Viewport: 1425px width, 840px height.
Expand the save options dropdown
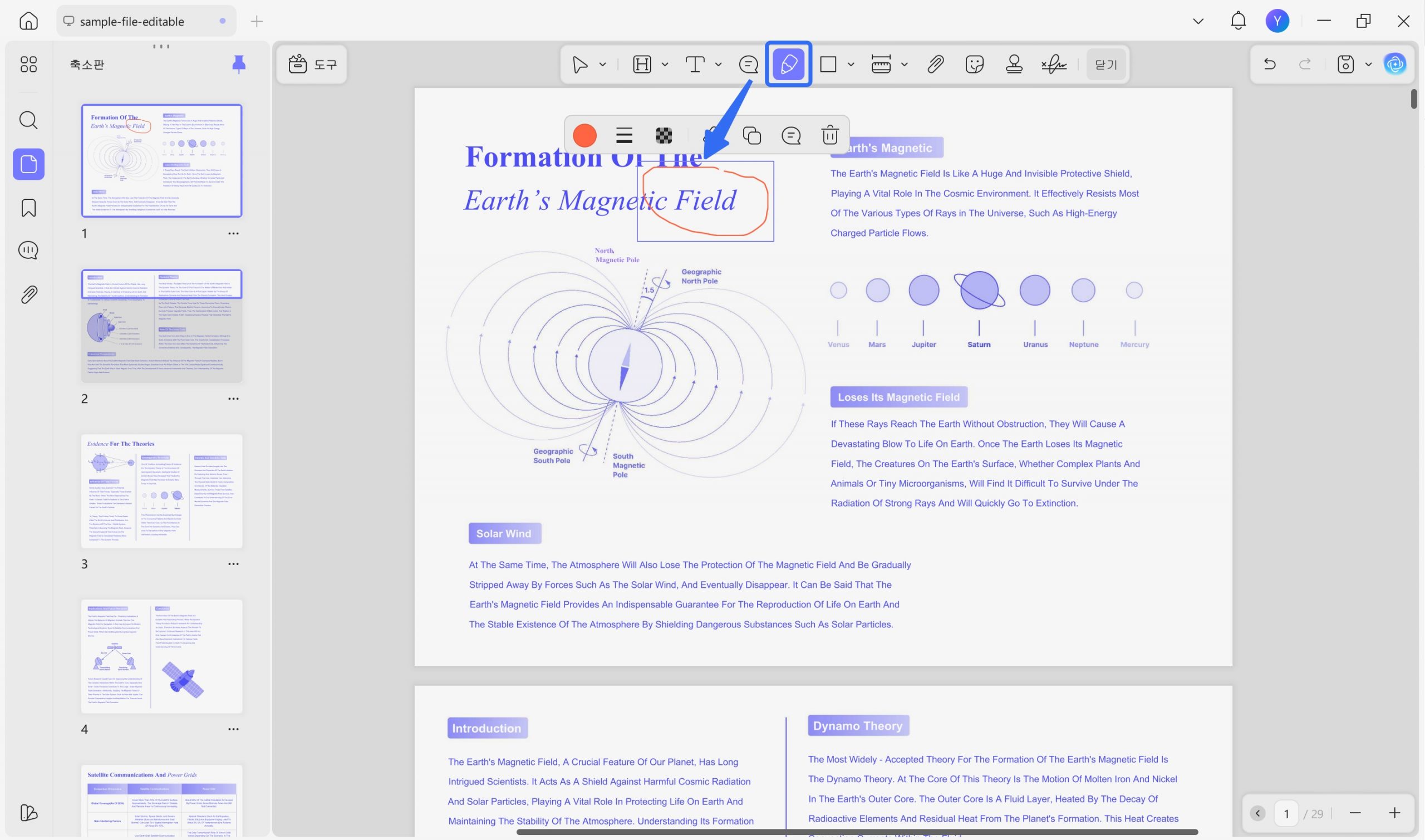[x=1368, y=65]
